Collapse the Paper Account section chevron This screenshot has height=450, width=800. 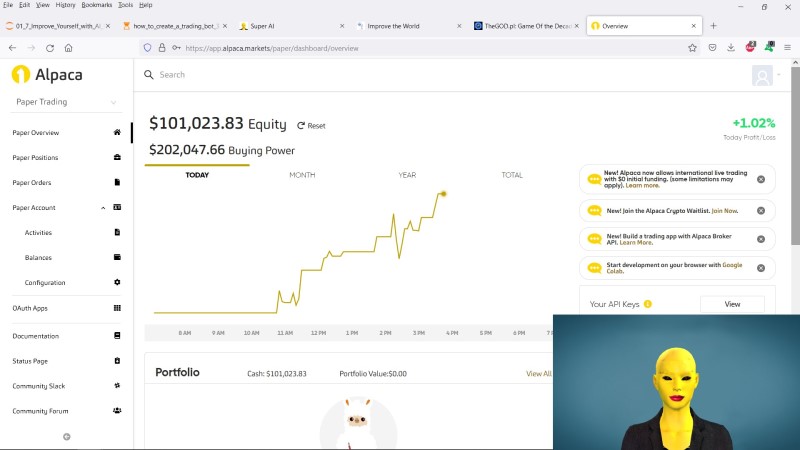[x=103, y=208]
